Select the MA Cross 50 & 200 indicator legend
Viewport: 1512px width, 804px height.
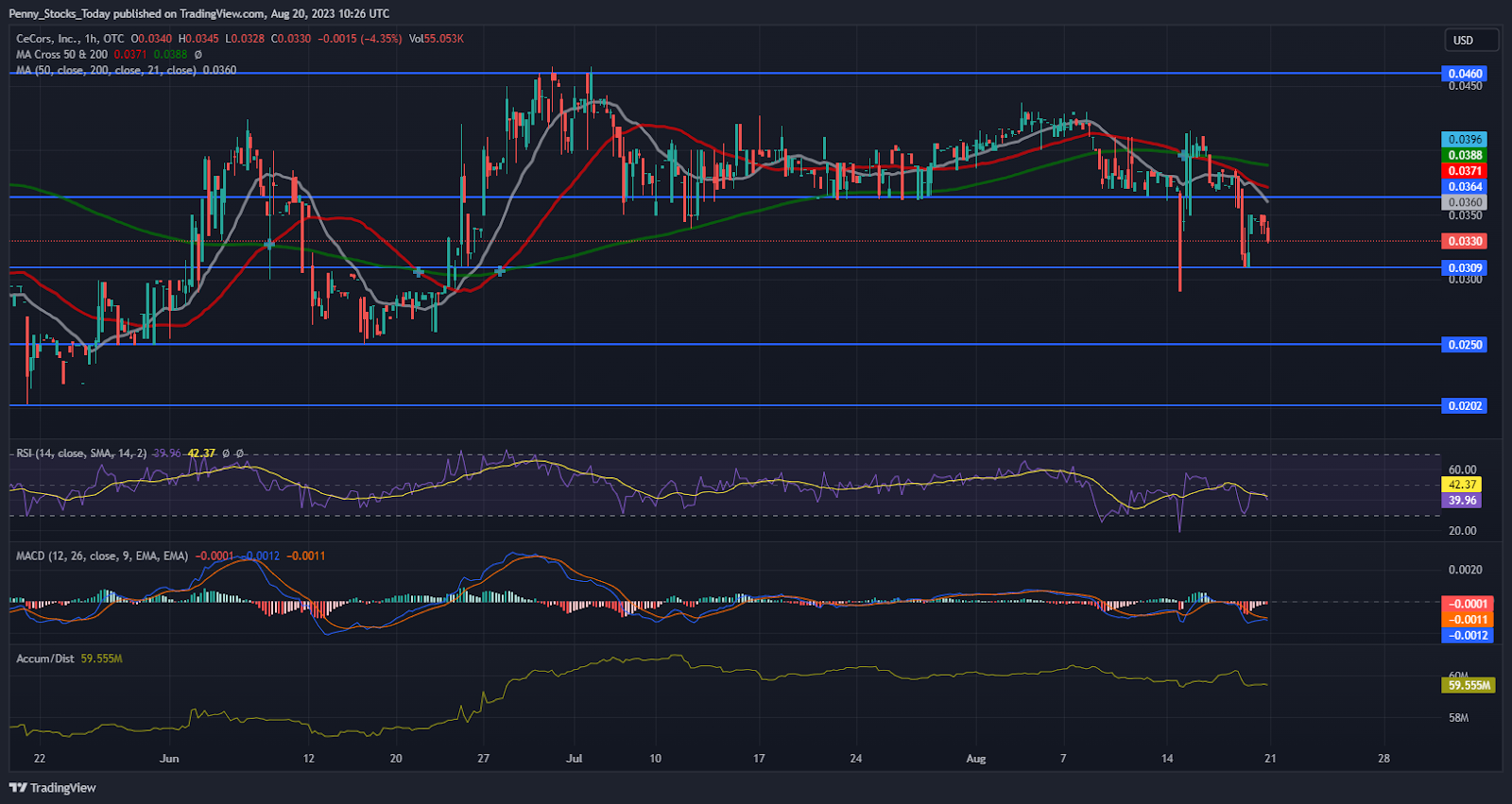pos(61,54)
